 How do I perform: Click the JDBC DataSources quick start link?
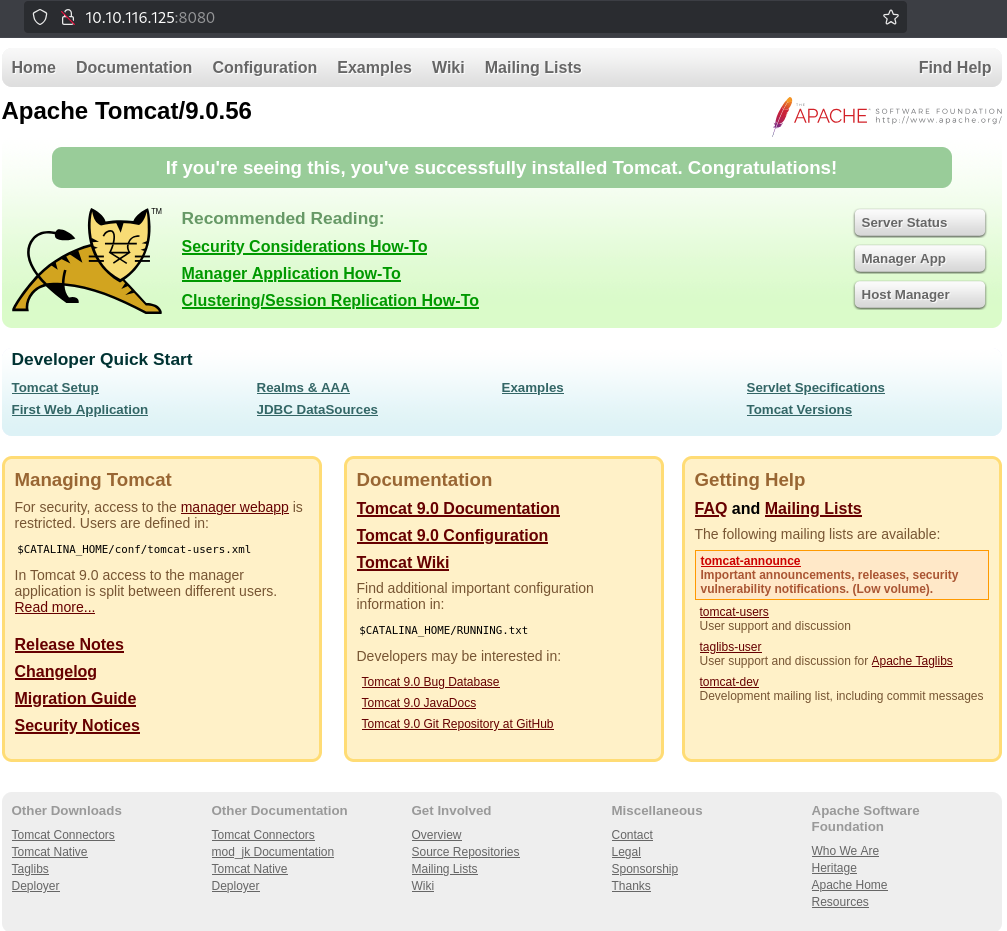(x=317, y=410)
